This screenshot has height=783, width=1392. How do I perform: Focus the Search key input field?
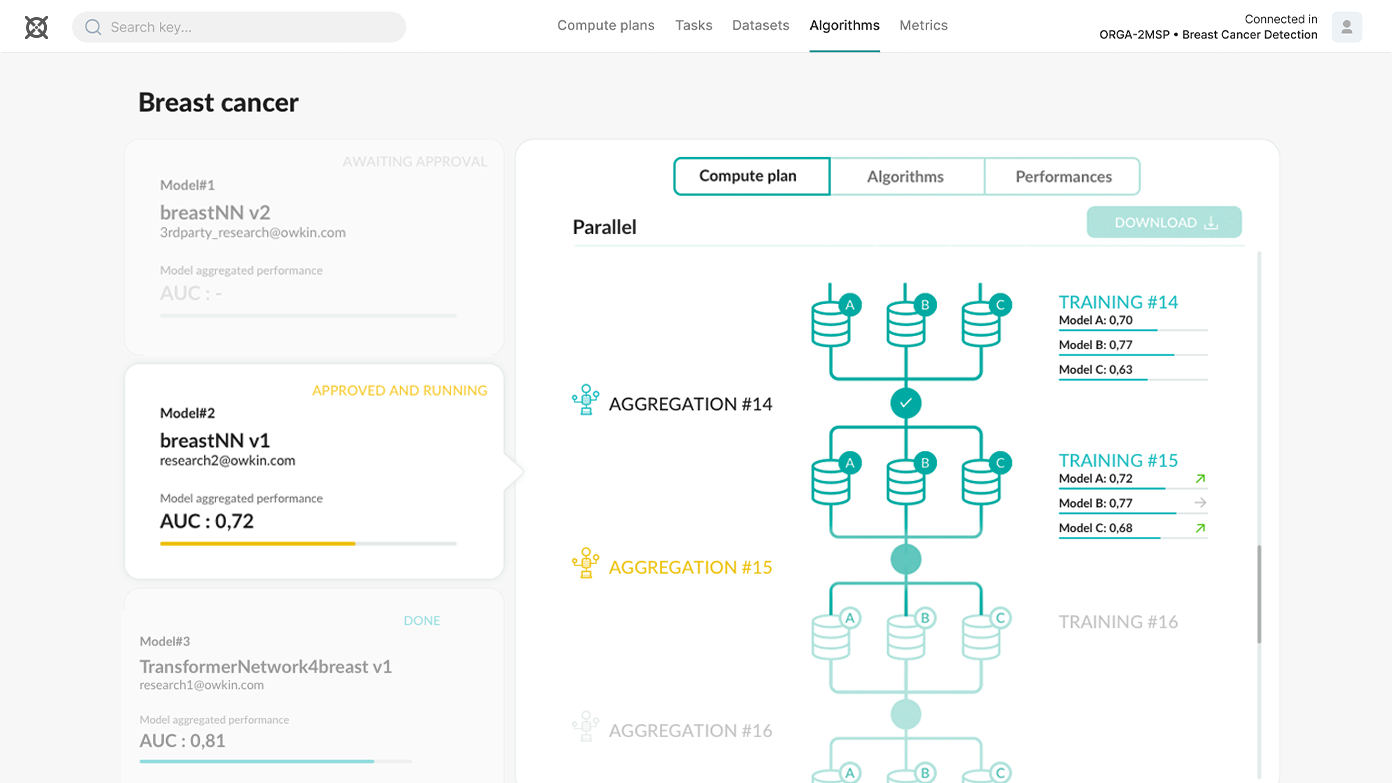click(x=239, y=27)
